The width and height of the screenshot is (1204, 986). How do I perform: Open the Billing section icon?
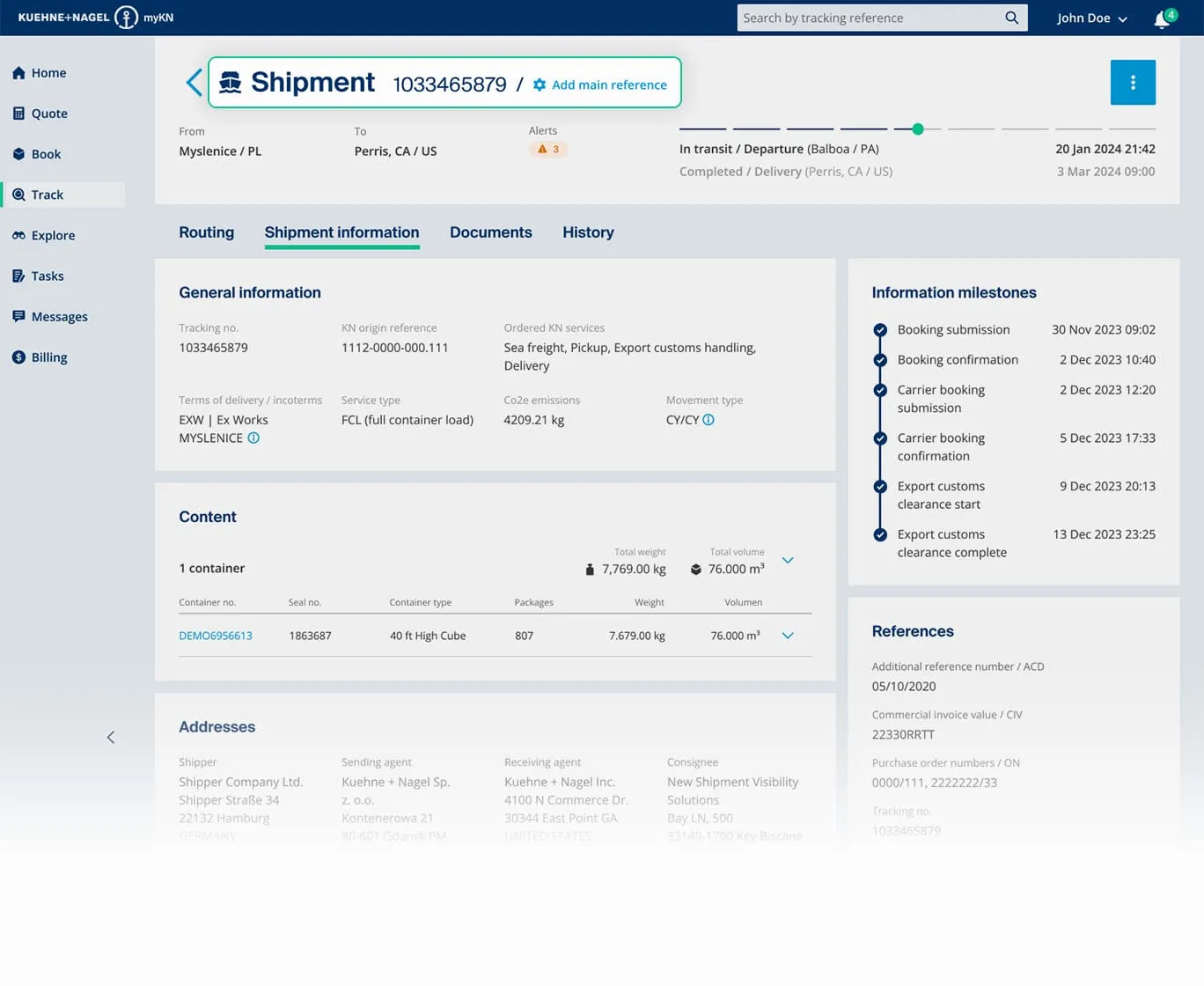click(18, 357)
